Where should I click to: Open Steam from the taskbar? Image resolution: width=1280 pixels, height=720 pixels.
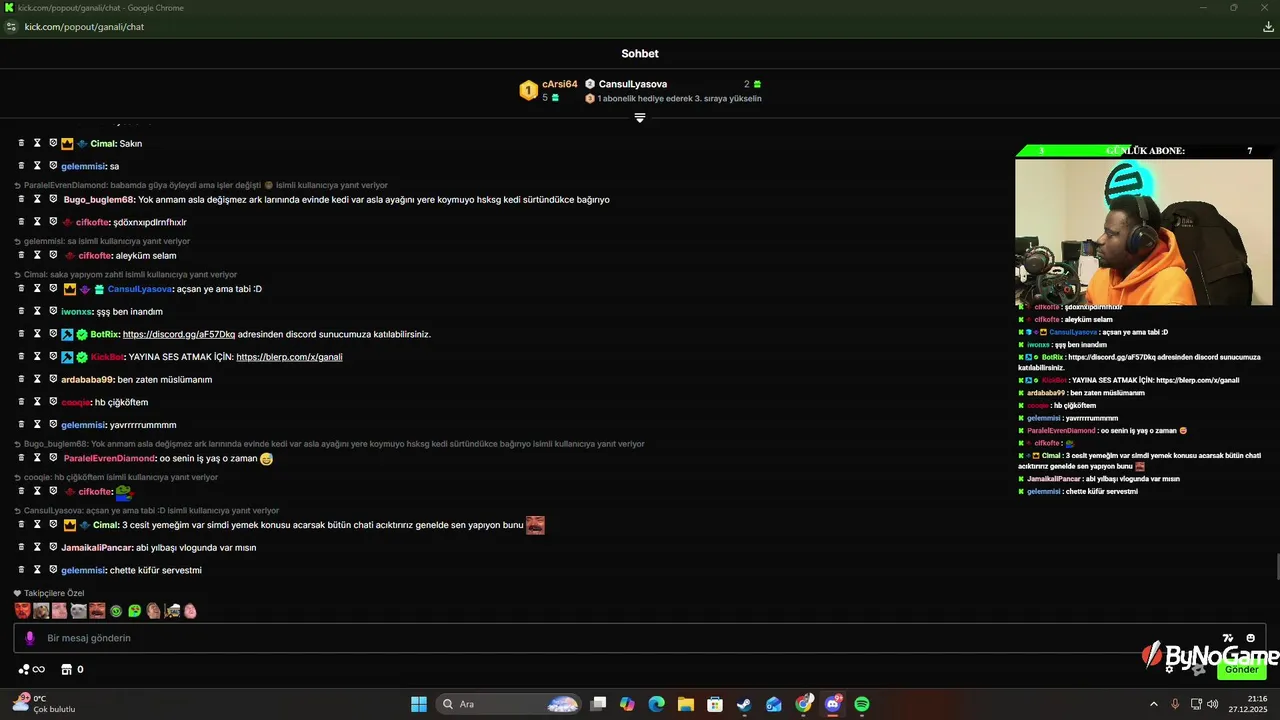[x=744, y=704]
